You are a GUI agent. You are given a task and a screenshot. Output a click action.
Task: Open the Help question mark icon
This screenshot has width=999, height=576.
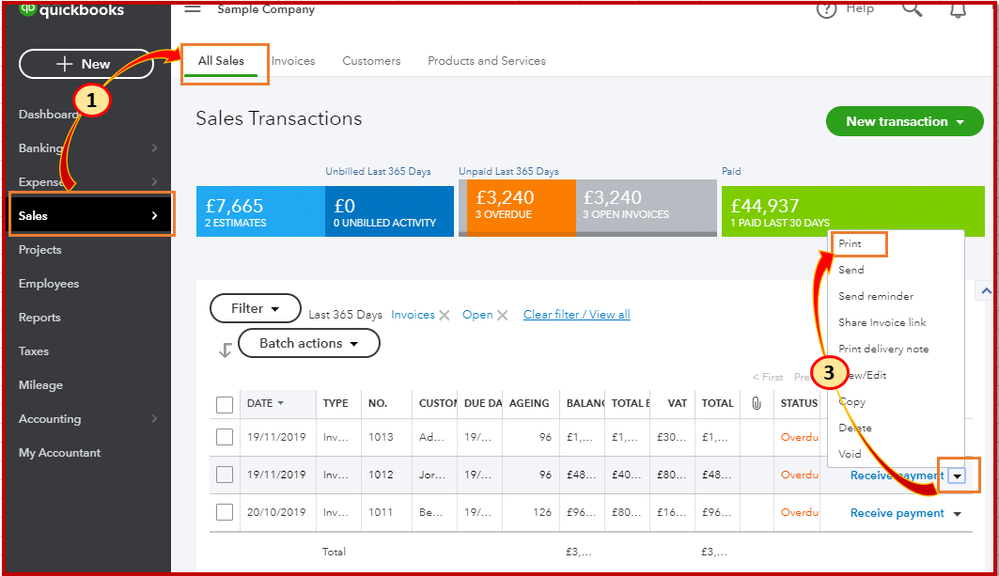(x=826, y=9)
